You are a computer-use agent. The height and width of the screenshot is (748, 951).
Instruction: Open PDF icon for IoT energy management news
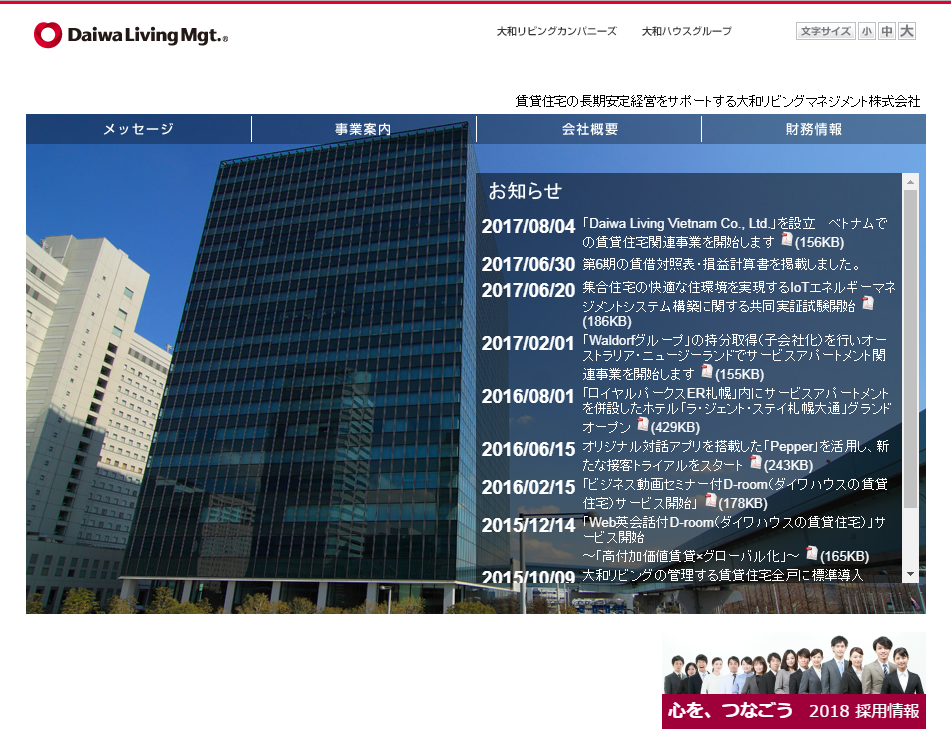pos(868,303)
